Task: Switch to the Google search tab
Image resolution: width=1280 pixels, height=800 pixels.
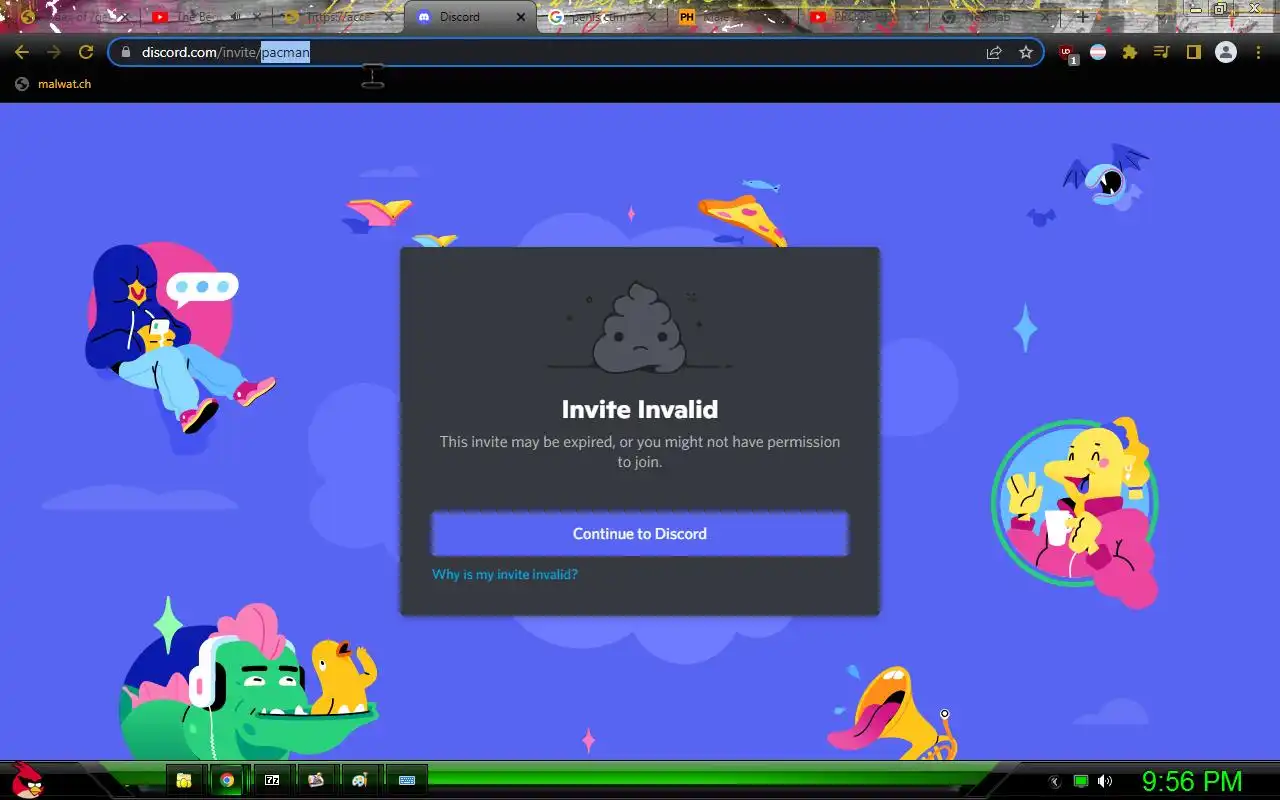Action: 600,17
